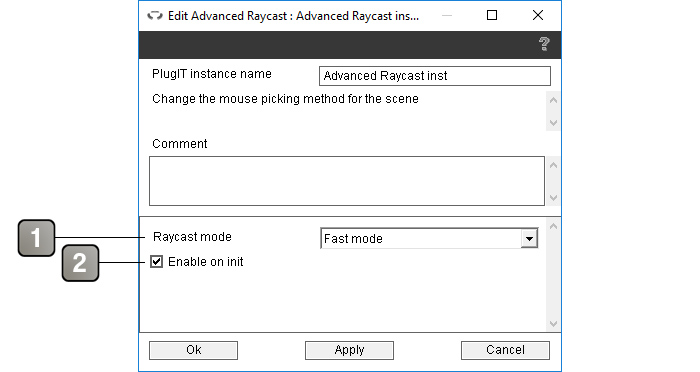Cancel the Advanced Raycast dialog
700x372 pixels.
pos(505,350)
